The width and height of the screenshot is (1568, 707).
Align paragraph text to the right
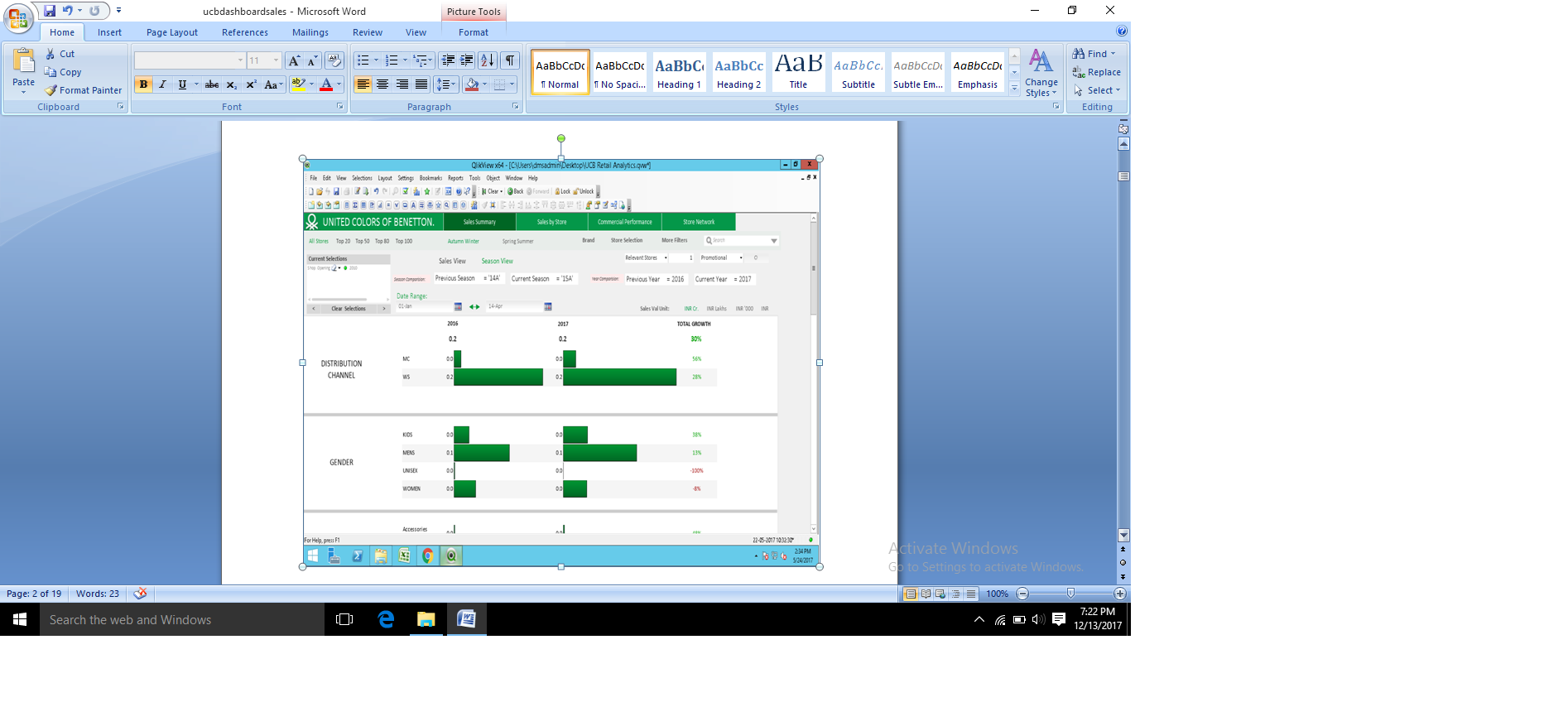(402, 84)
